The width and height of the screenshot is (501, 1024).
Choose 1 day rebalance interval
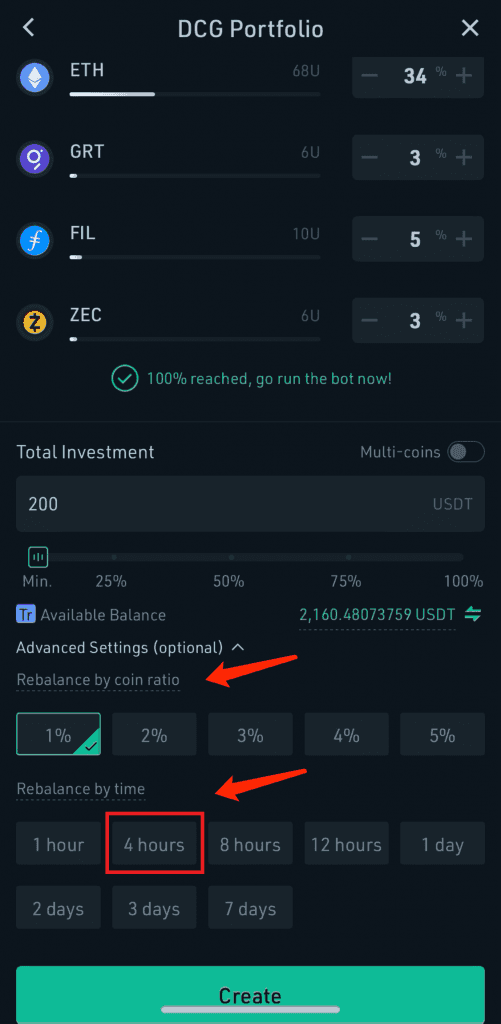pos(442,844)
